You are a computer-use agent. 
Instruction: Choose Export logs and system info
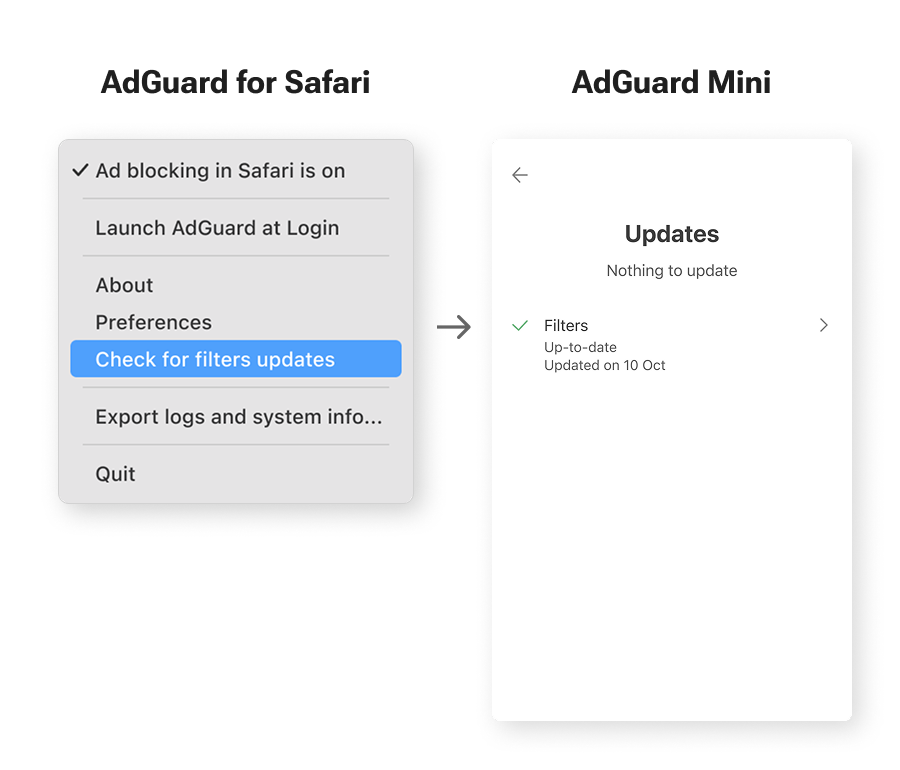pyautogui.click(x=238, y=417)
